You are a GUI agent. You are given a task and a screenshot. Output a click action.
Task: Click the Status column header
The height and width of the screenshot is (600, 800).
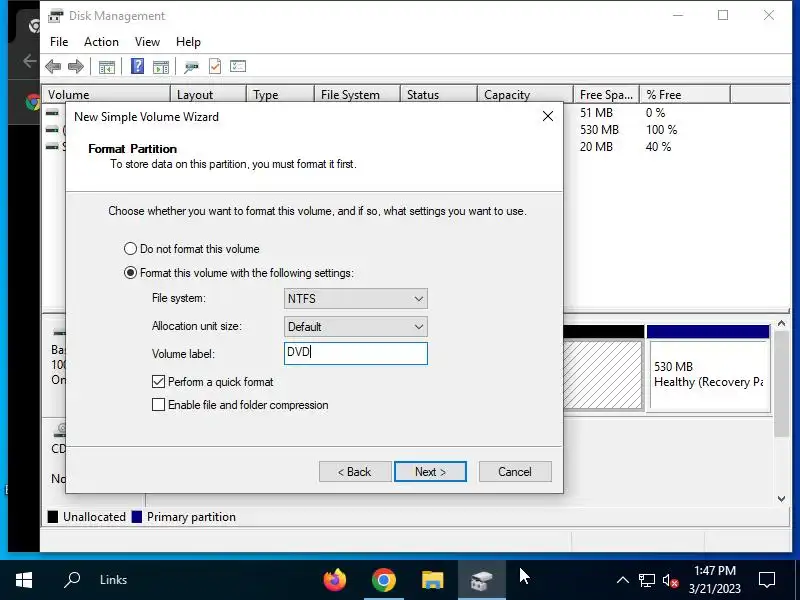pyautogui.click(x=439, y=94)
